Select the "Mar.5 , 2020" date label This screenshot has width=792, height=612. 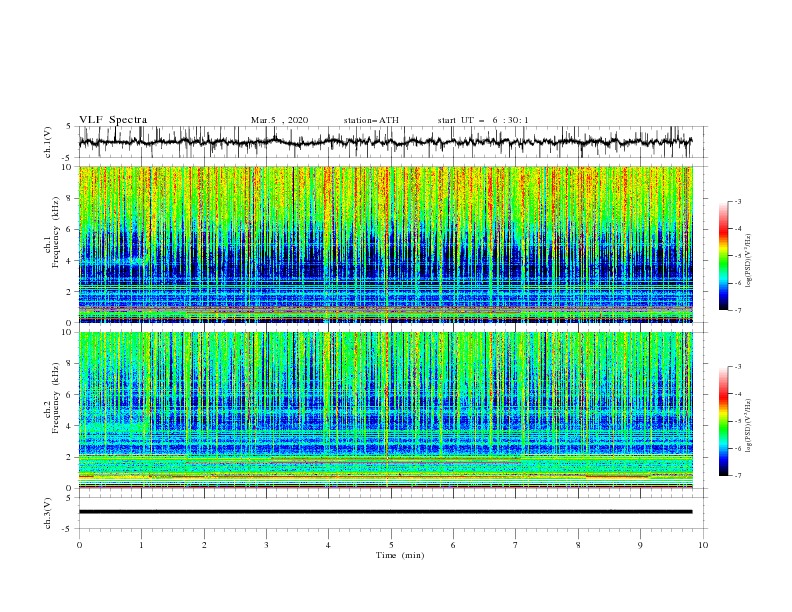click(x=279, y=120)
